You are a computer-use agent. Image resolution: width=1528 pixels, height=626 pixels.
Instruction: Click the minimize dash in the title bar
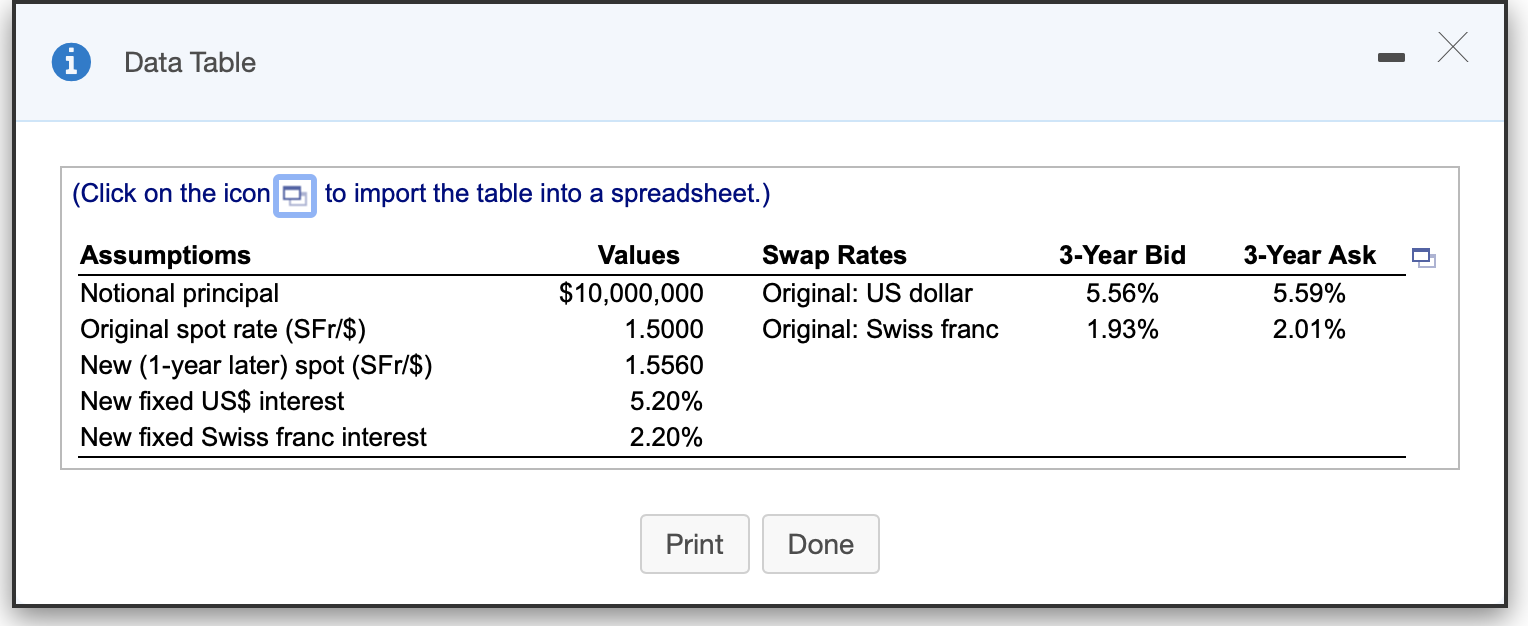[x=1391, y=58]
